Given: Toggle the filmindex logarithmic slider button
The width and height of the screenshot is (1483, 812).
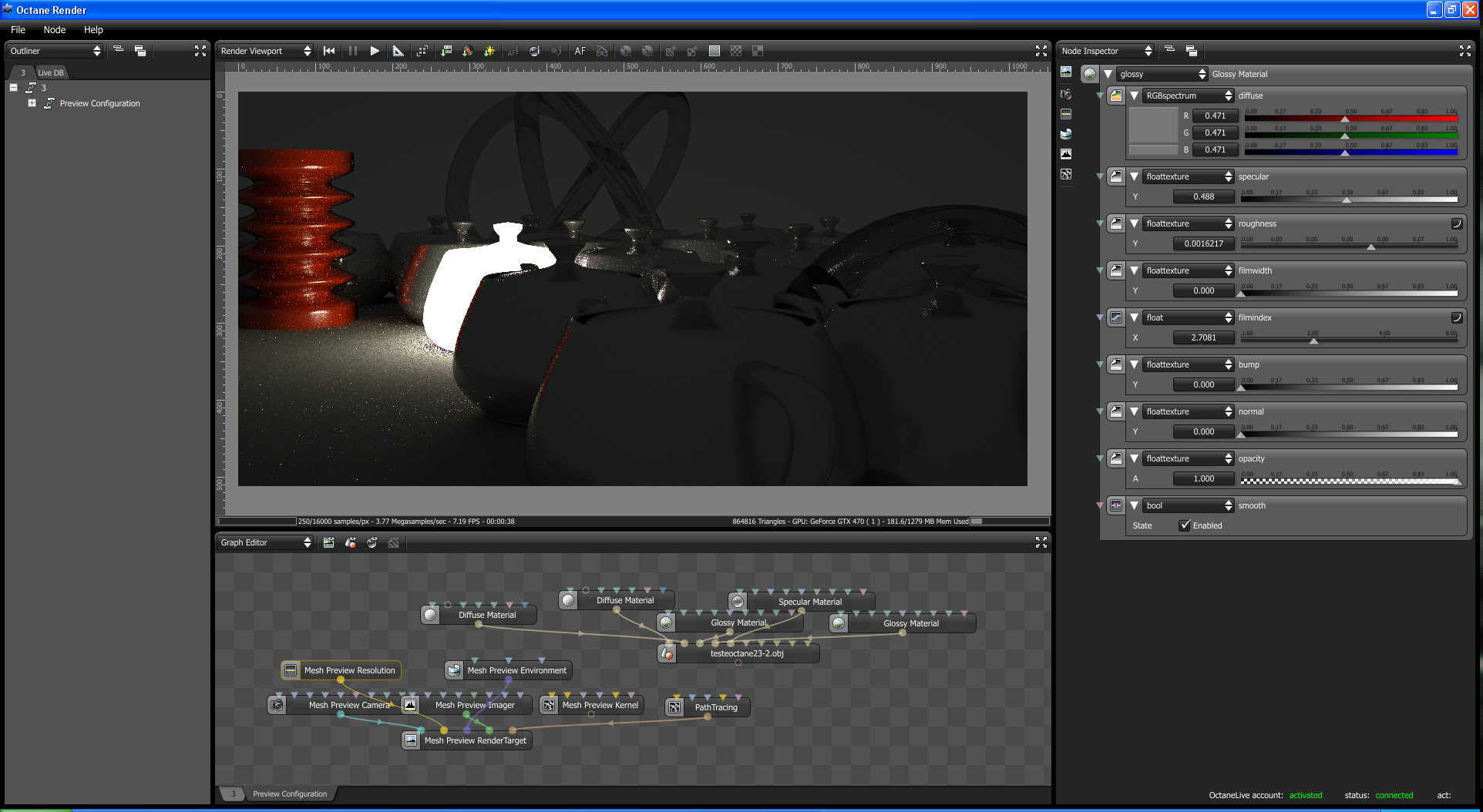Looking at the screenshot, I should coord(1456,317).
